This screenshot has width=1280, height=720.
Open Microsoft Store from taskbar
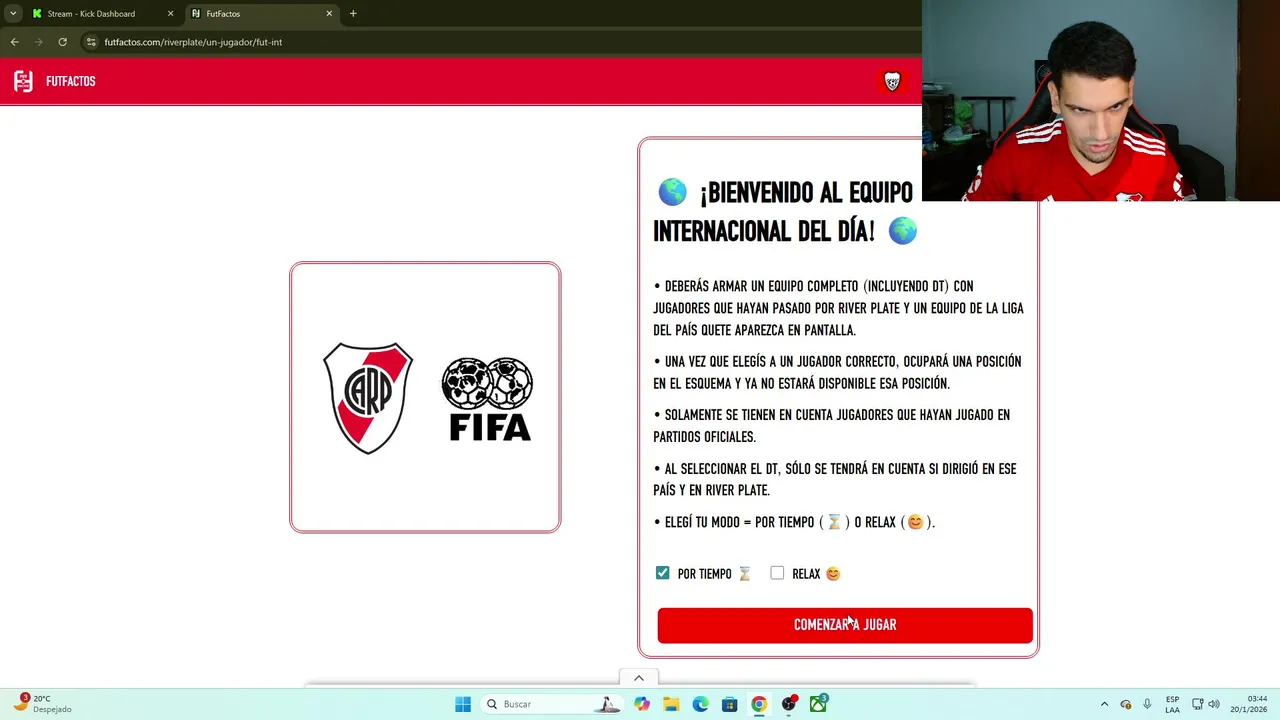click(x=730, y=704)
